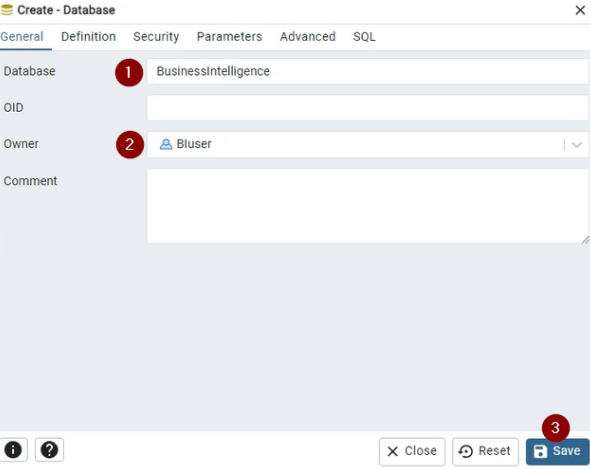
Task: Close the Create Database dialog with the X
Action: pos(580,10)
